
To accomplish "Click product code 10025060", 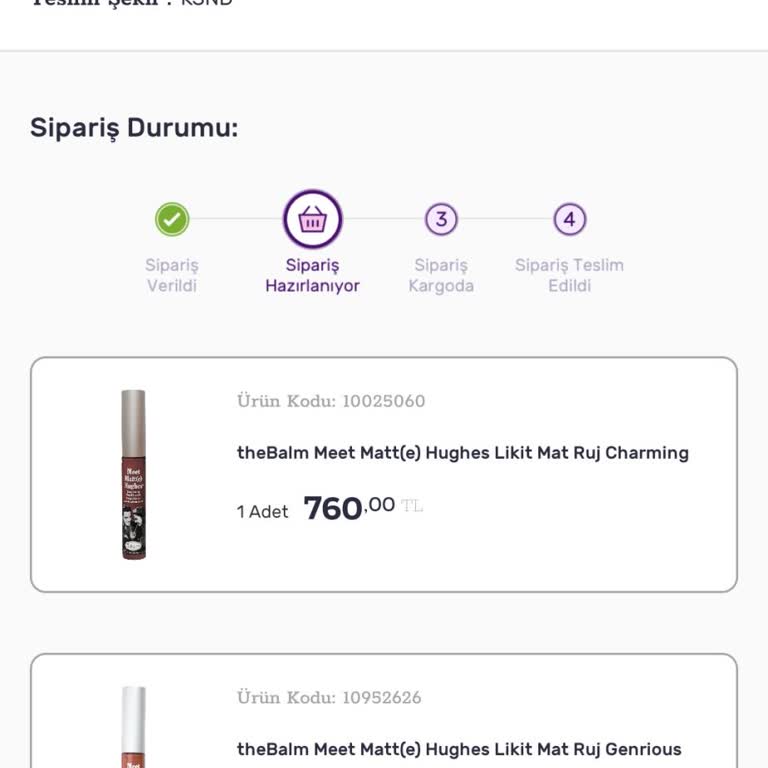I will pyautogui.click(x=331, y=401).
